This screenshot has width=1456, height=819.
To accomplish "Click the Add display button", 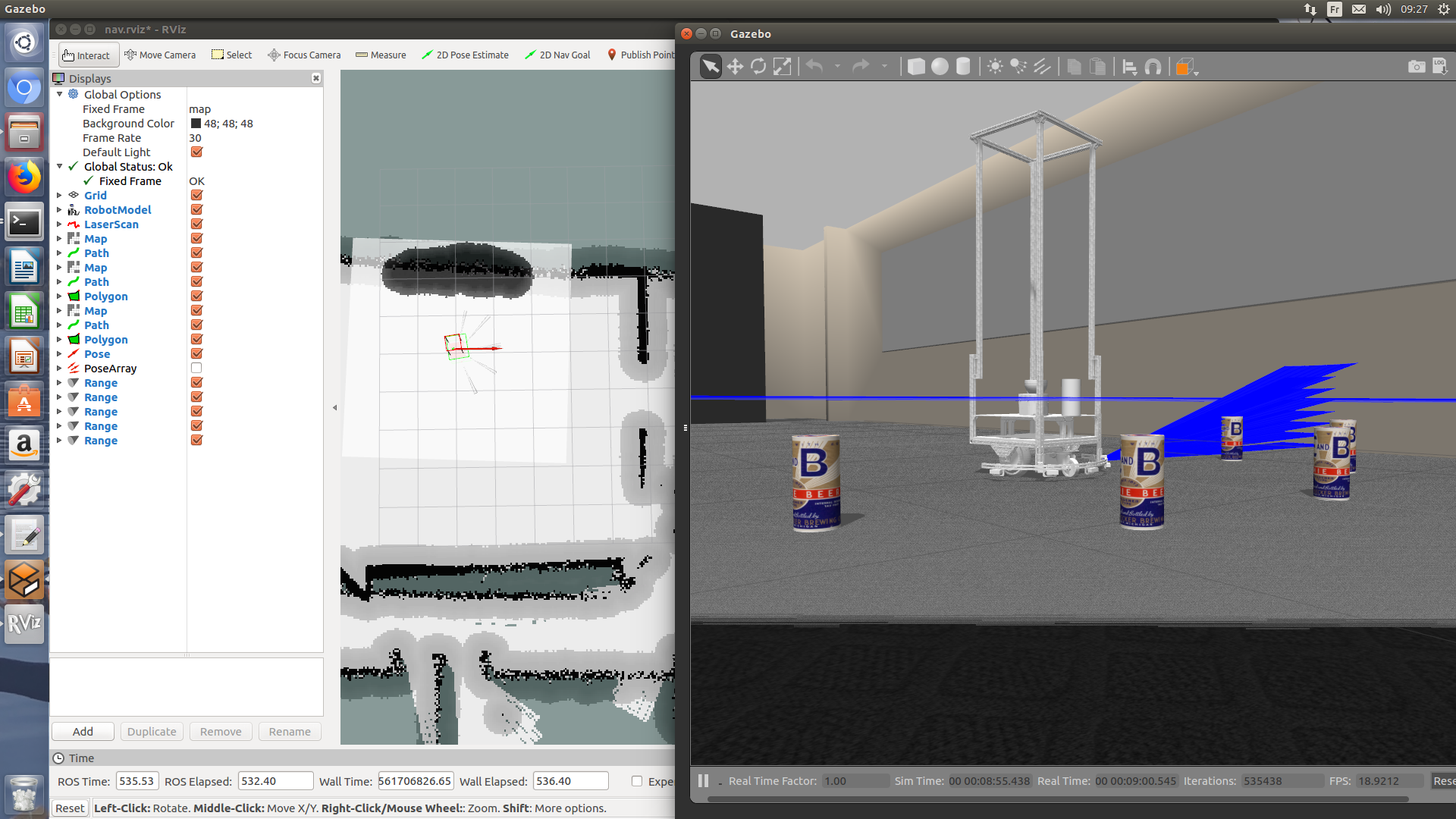I will pyautogui.click(x=83, y=732).
